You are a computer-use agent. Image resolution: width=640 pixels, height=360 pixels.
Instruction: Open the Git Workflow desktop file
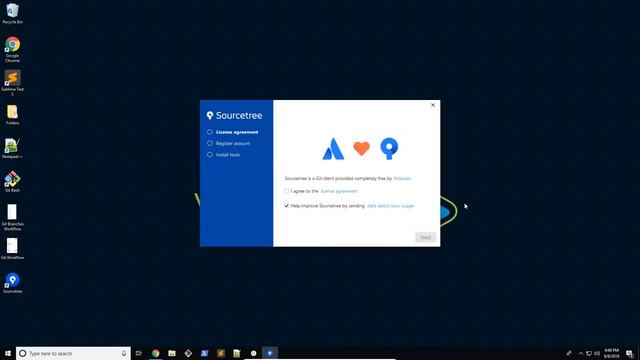(x=12, y=249)
